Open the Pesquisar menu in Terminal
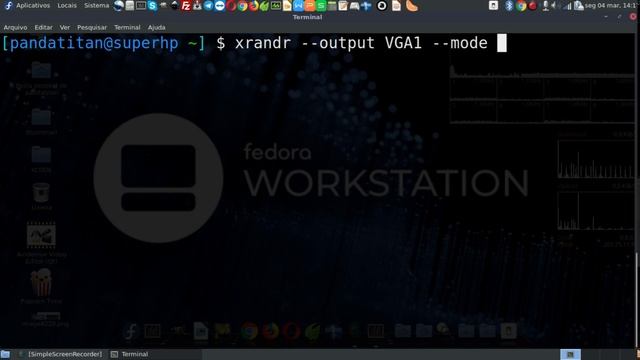This screenshot has height=360, width=640. 92,27
